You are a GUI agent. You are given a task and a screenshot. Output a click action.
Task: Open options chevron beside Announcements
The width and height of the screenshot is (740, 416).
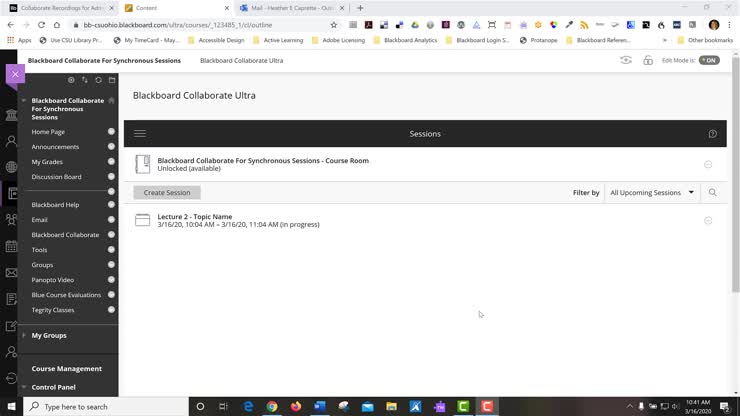pos(111,147)
